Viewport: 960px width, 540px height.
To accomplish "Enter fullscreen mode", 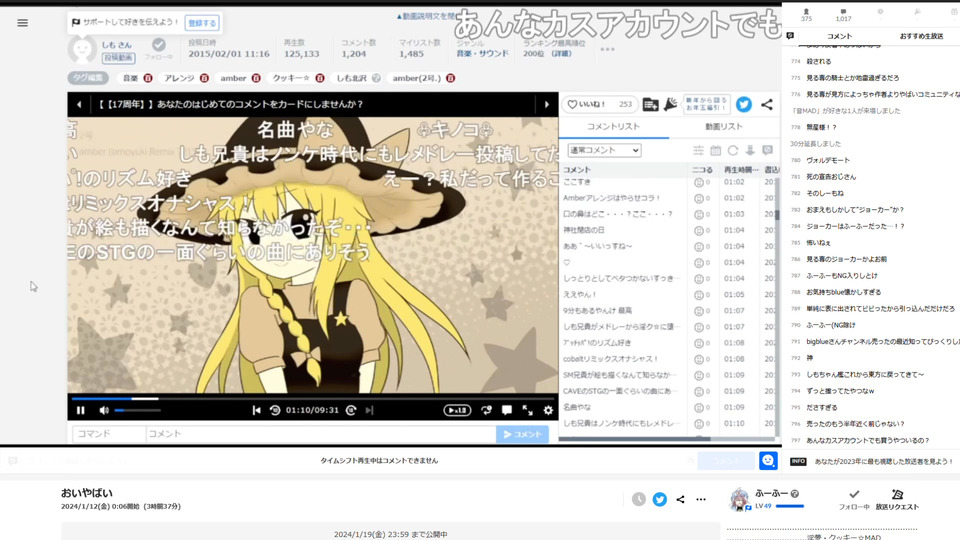I will tap(527, 410).
